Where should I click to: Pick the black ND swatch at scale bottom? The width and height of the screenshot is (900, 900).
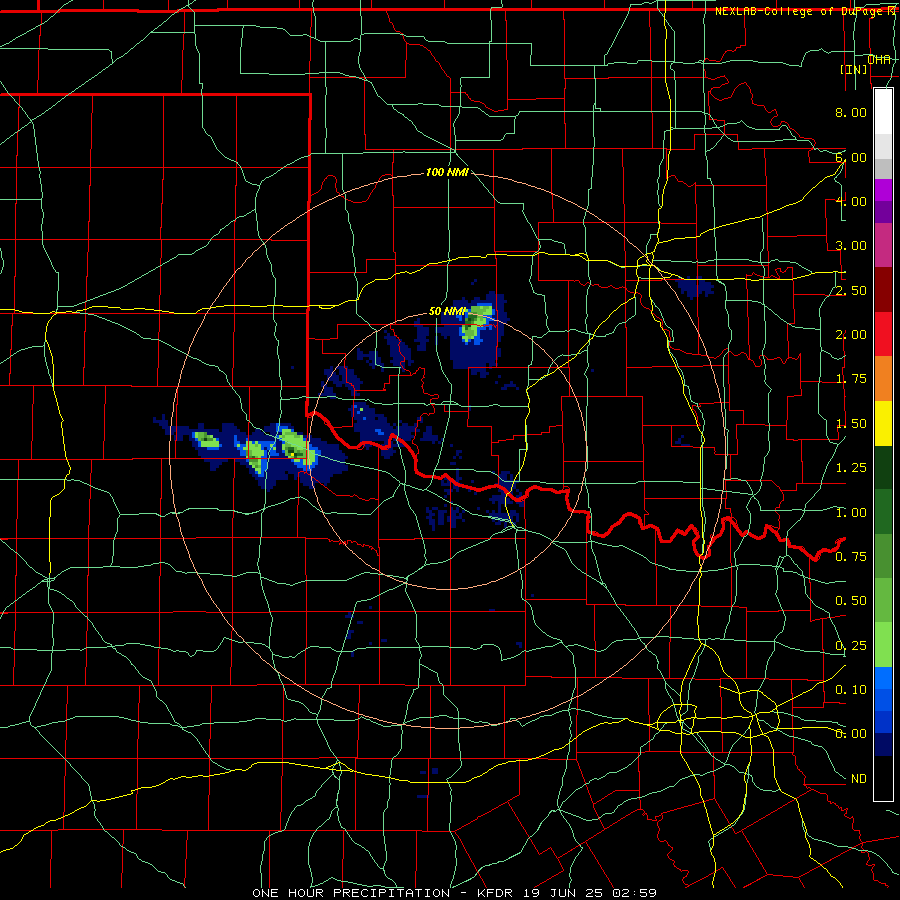(x=883, y=778)
